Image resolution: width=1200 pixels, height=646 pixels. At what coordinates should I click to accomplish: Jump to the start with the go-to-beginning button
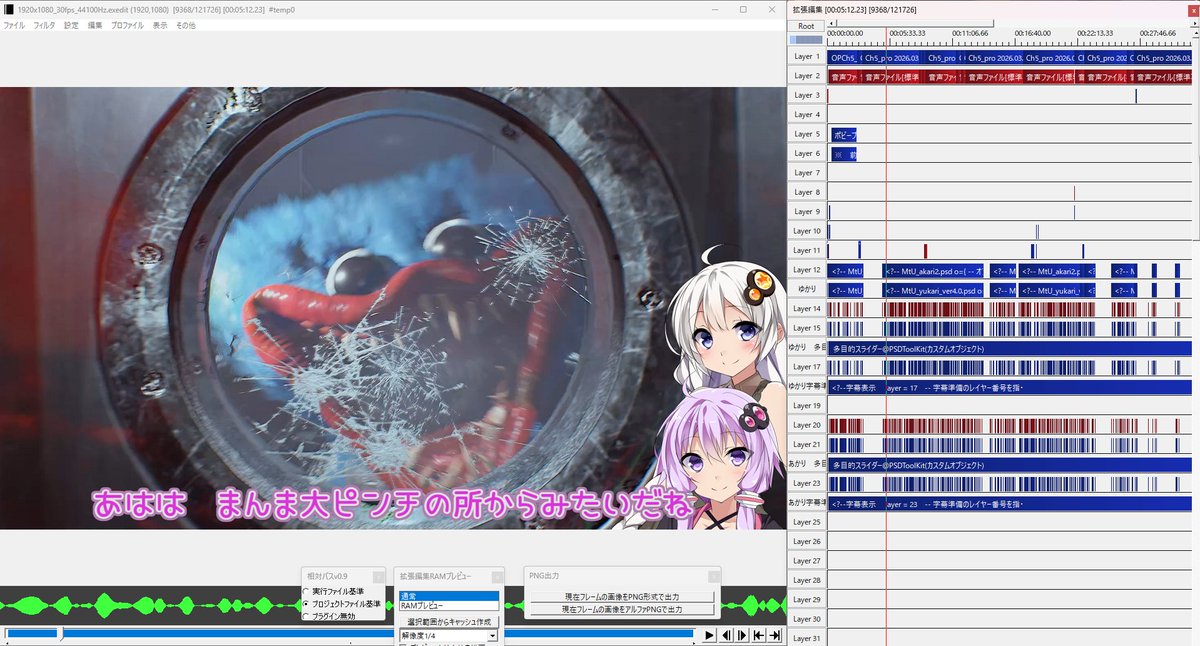click(x=758, y=635)
